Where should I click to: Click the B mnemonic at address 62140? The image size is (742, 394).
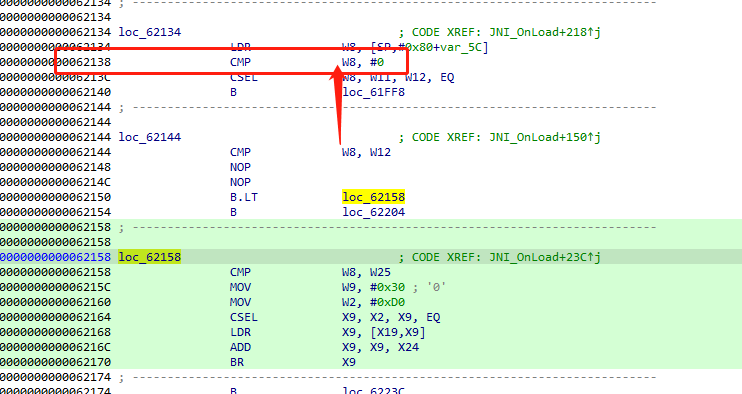coord(233,92)
